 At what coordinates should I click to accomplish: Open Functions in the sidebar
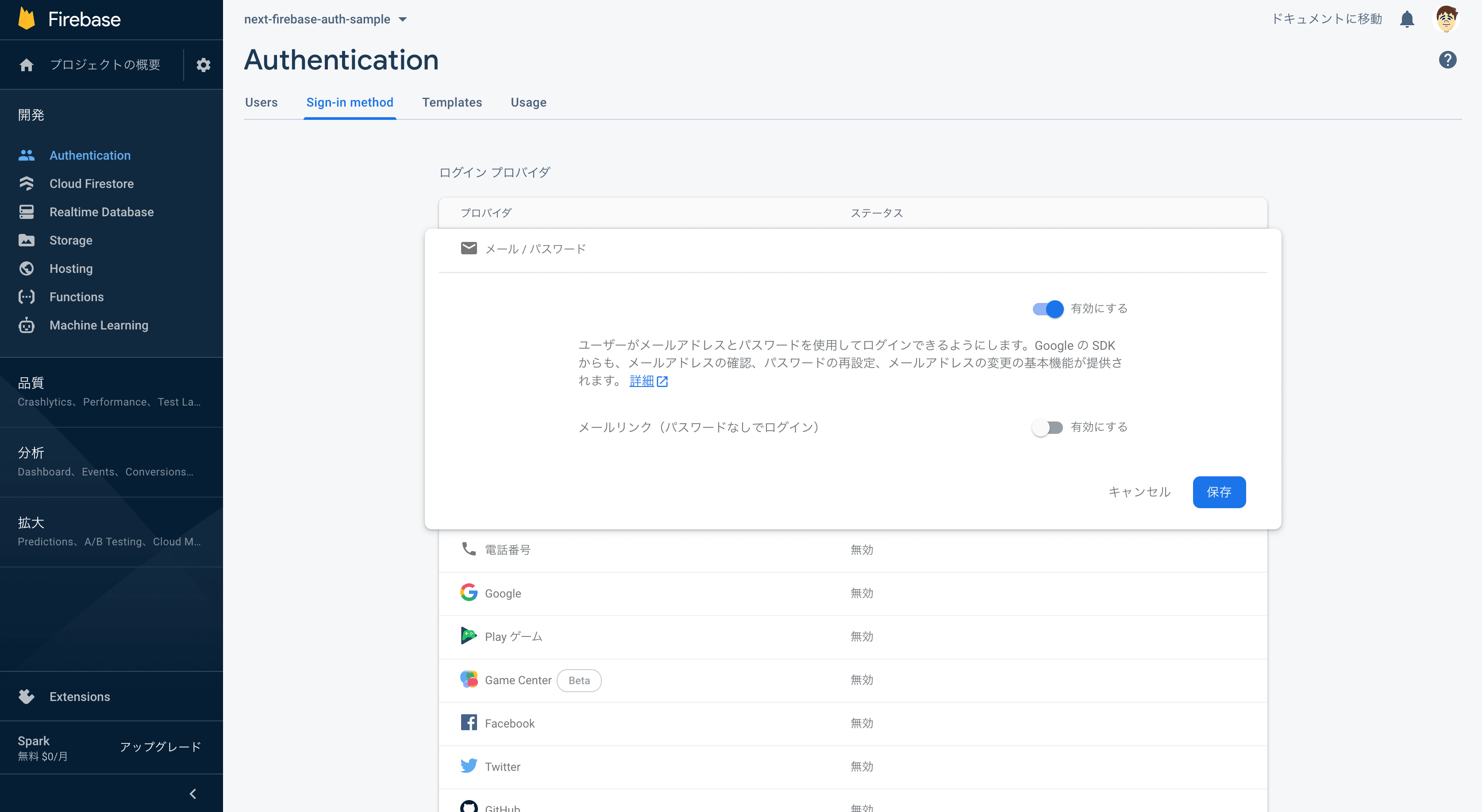[x=76, y=297]
